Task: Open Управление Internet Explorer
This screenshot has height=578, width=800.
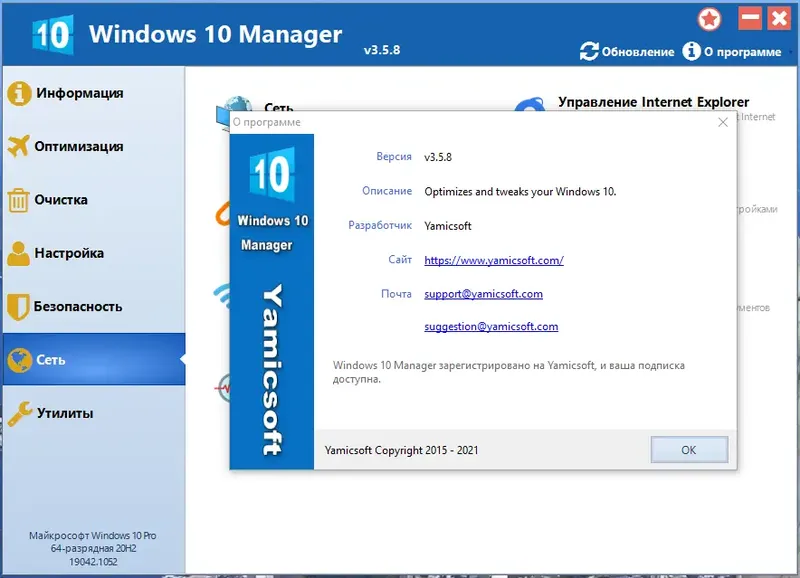Action: [654, 102]
